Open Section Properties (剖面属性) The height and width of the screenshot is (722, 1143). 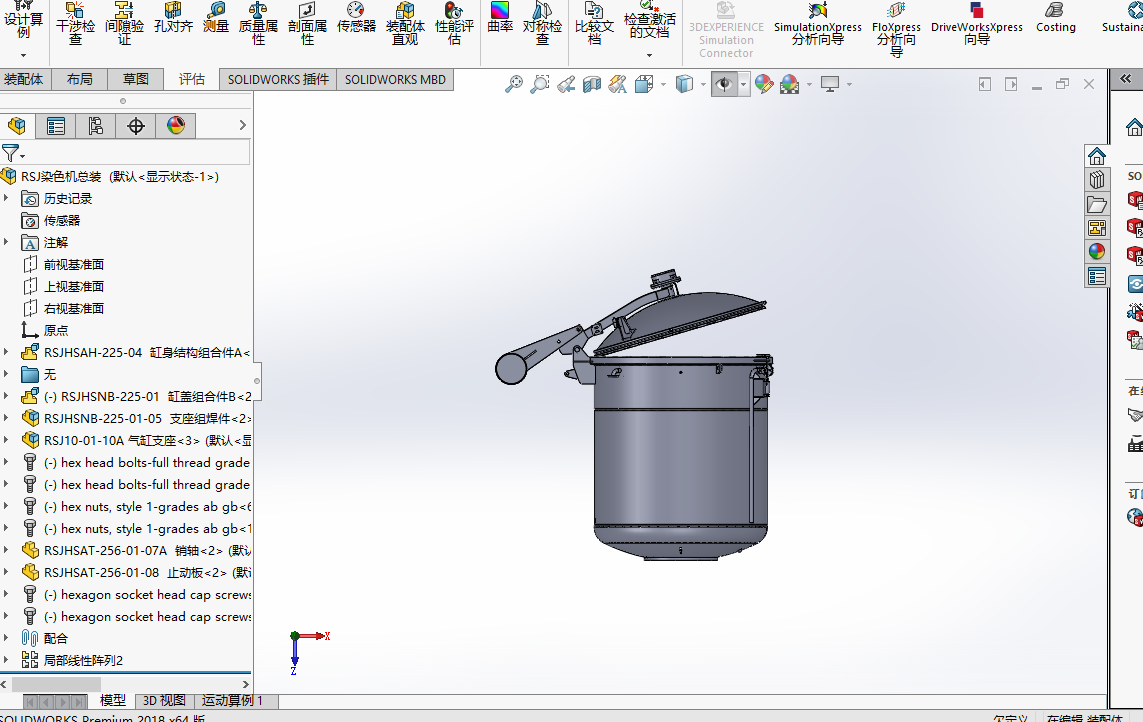[307, 23]
